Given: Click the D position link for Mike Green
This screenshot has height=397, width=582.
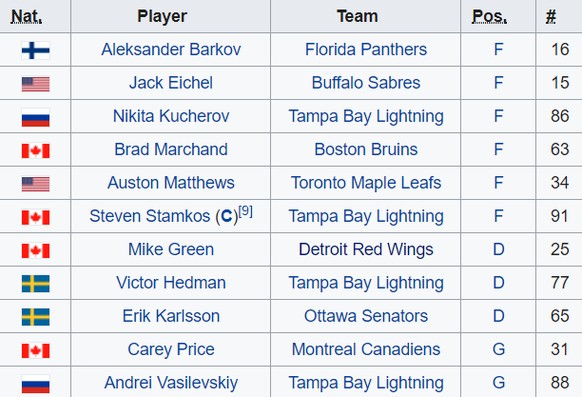Looking at the screenshot, I should (498, 249).
